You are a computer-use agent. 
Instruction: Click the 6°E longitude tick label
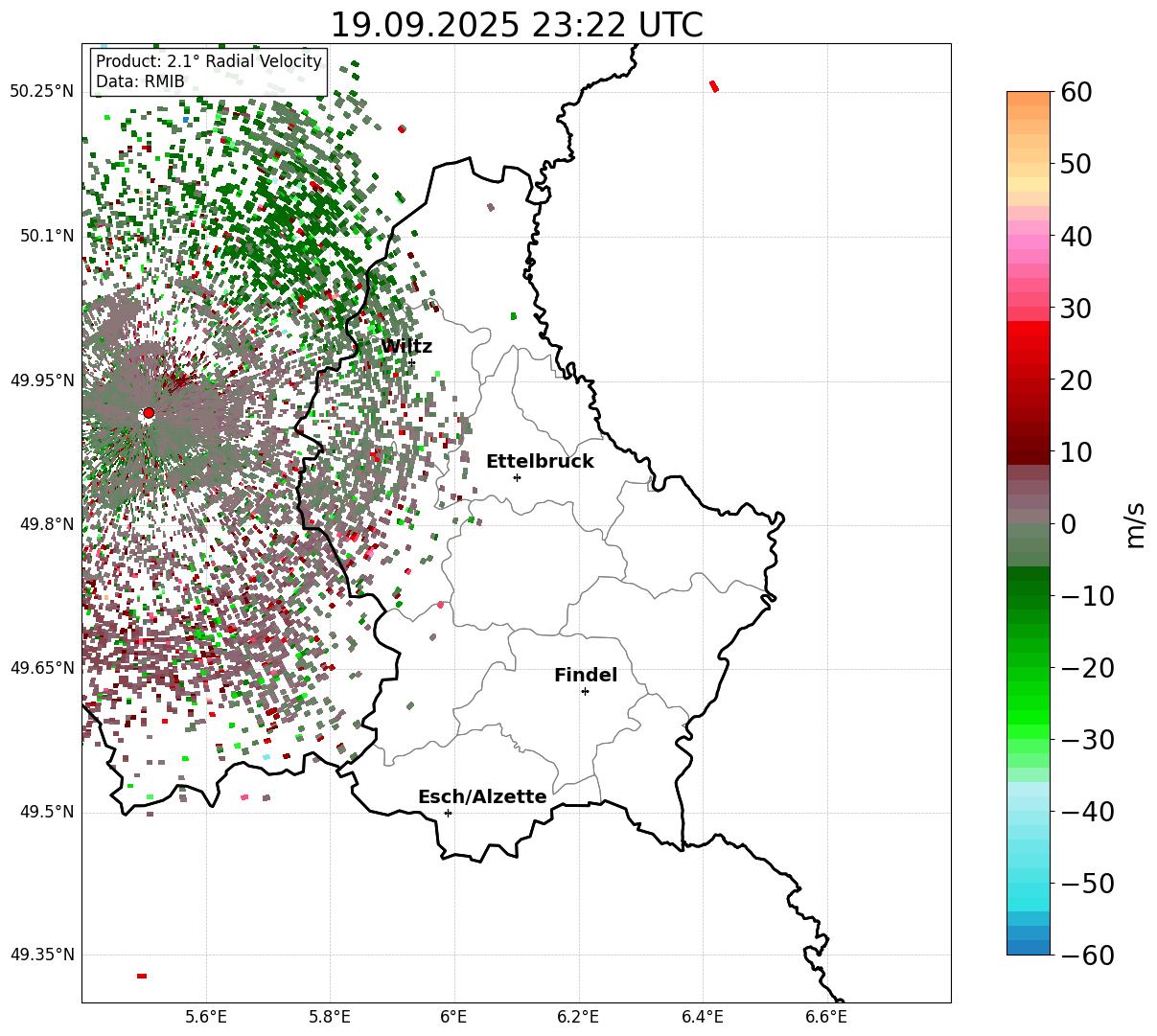(x=454, y=1016)
